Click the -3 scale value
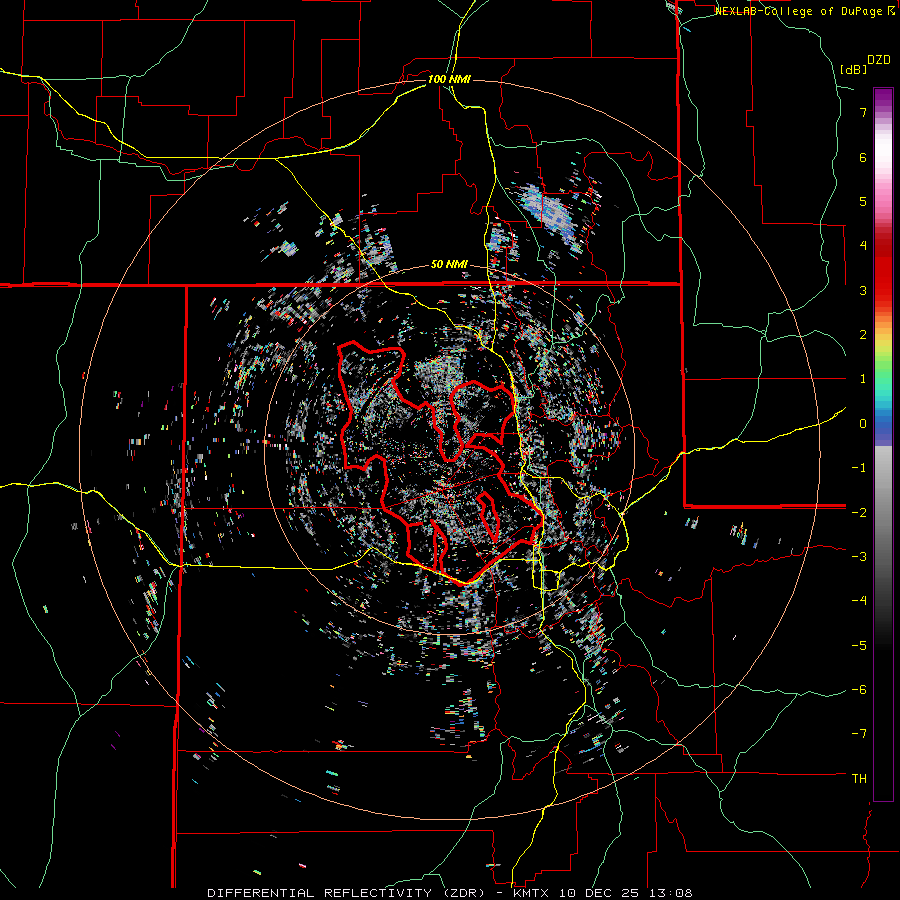This screenshot has height=900, width=900. point(859,557)
